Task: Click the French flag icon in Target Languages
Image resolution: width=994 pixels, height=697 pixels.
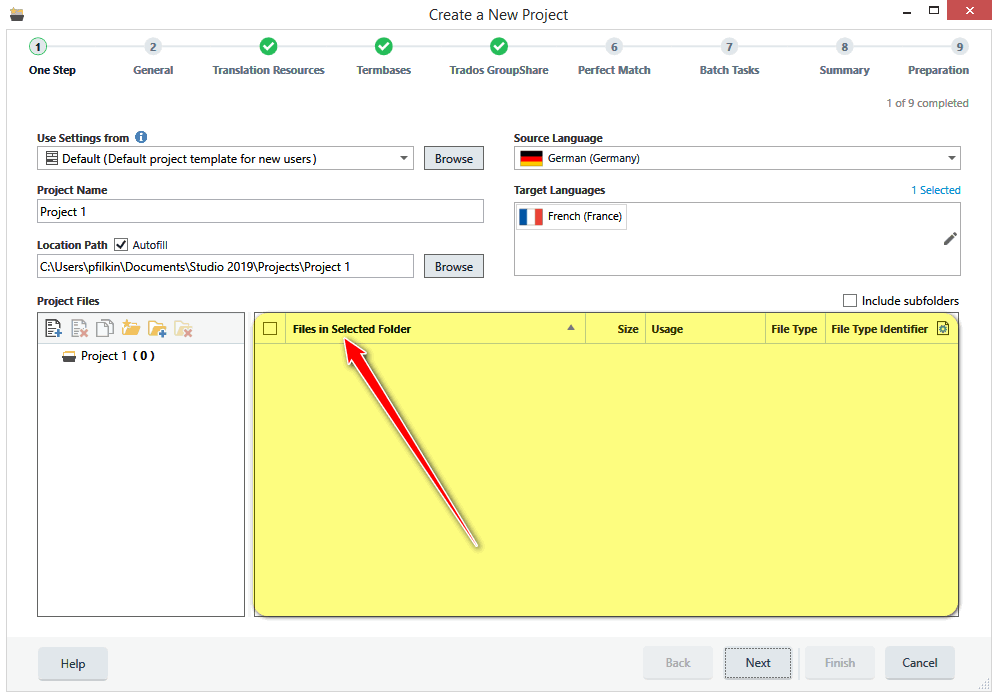Action: (x=531, y=216)
